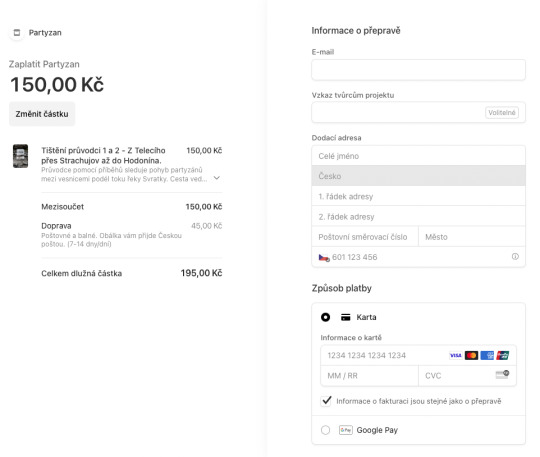540x457 pixels.
Task: Click the Změnit částku button
Action: pyautogui.click(x=42, y=114)
